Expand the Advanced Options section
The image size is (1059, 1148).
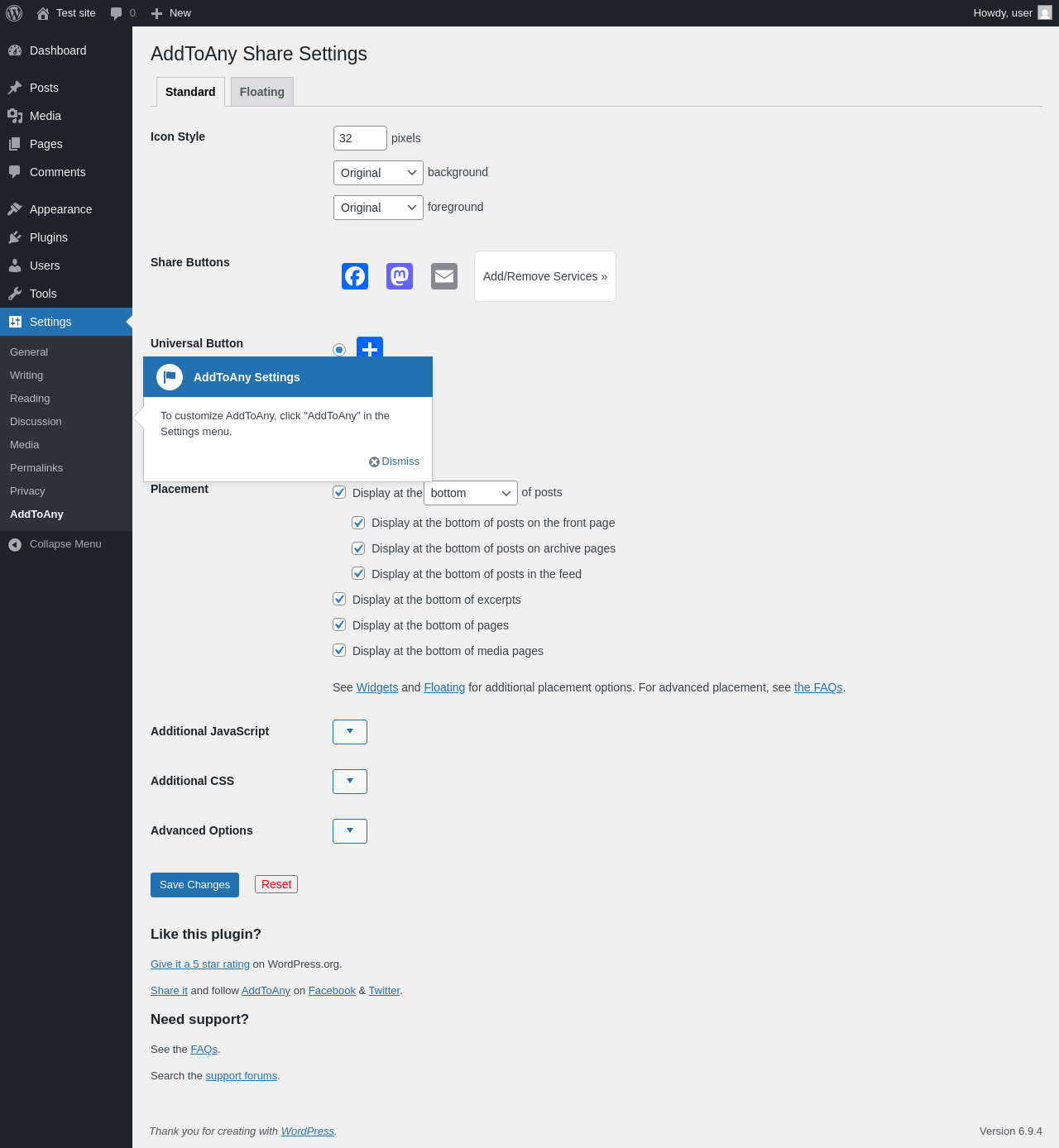[x=350, y=831]
